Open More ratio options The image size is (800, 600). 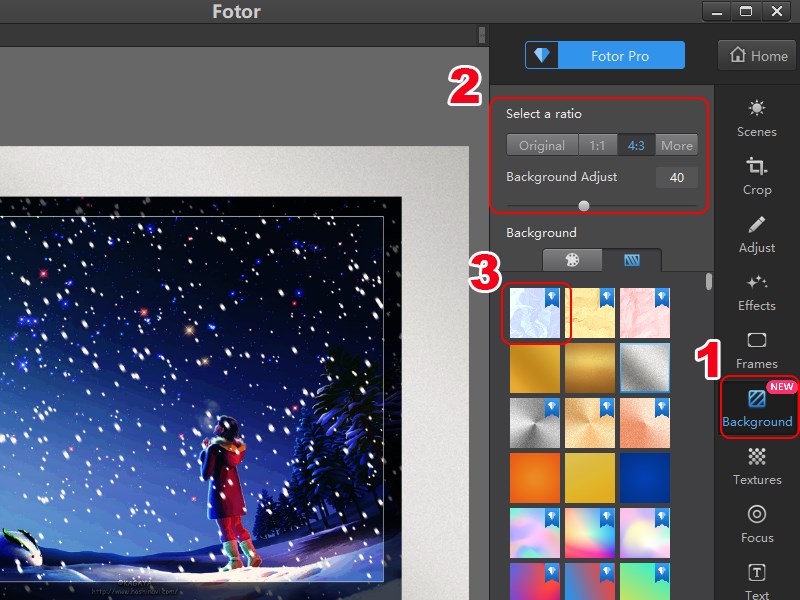click(x=677, y=145)
